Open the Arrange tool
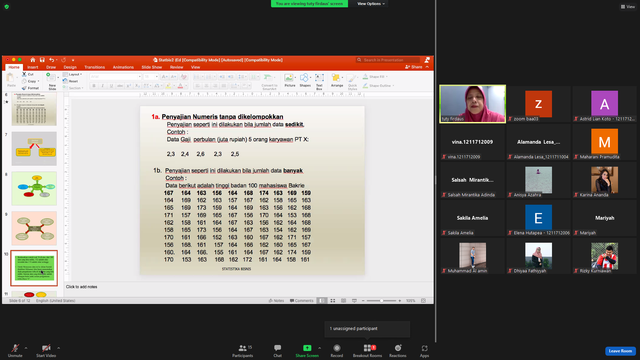Viewport: 640px width, 360px height. coord(337,80)
